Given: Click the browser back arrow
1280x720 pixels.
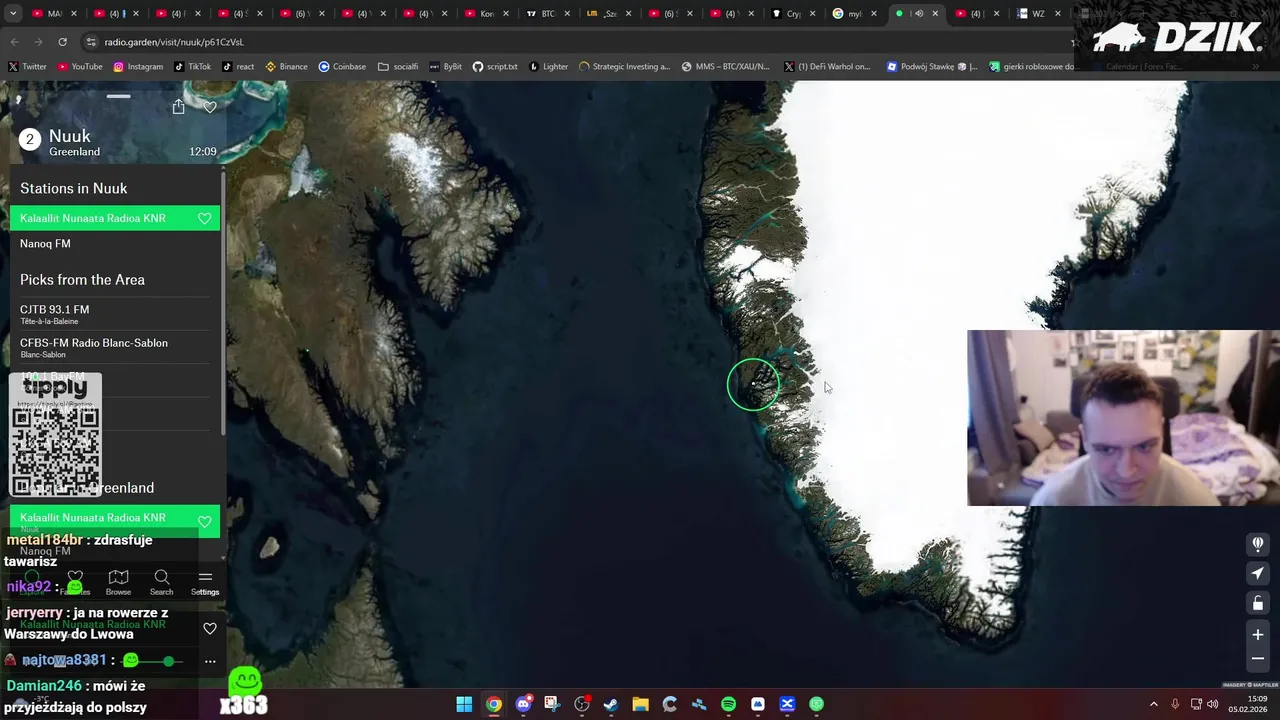Looking at the screenshot, I should click(14, 42).
